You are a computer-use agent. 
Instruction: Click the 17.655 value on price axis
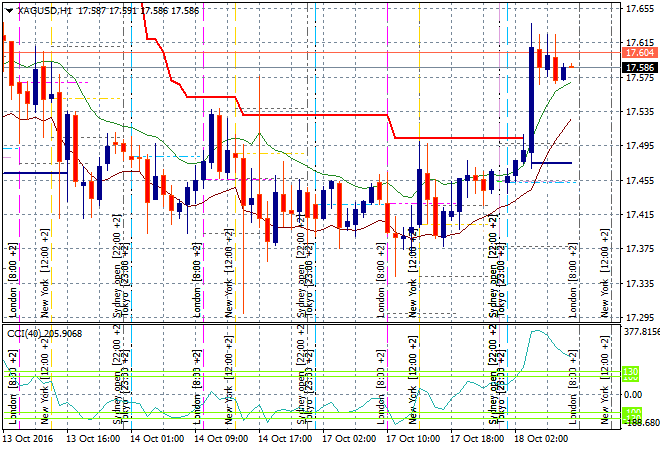639,9
